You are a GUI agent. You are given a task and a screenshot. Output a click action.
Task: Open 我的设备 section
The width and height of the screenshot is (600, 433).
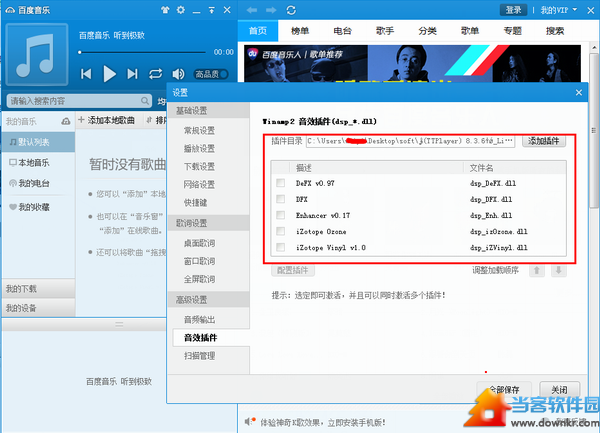[x=38, y=308]
